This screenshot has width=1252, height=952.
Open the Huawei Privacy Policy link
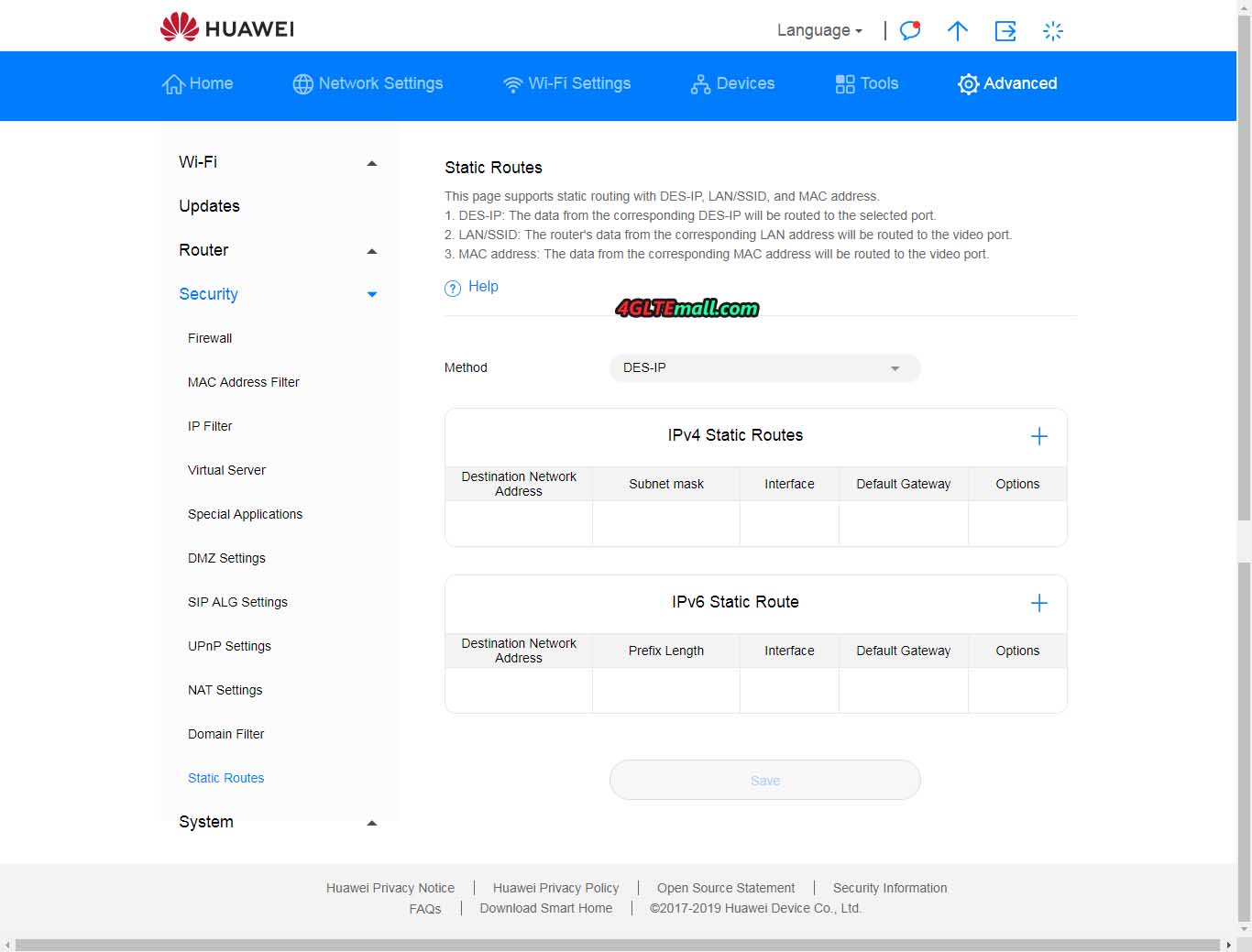tap(555, 888)
